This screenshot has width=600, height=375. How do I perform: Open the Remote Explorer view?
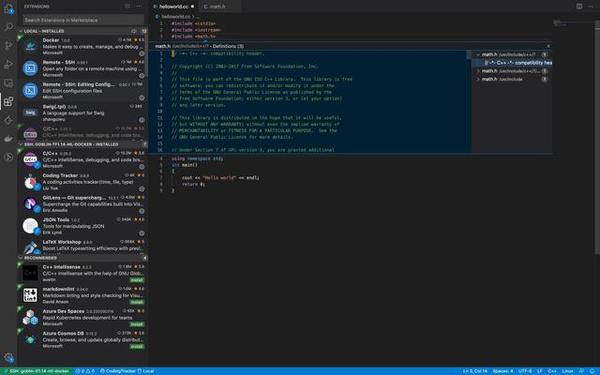(x=8, y=83)
